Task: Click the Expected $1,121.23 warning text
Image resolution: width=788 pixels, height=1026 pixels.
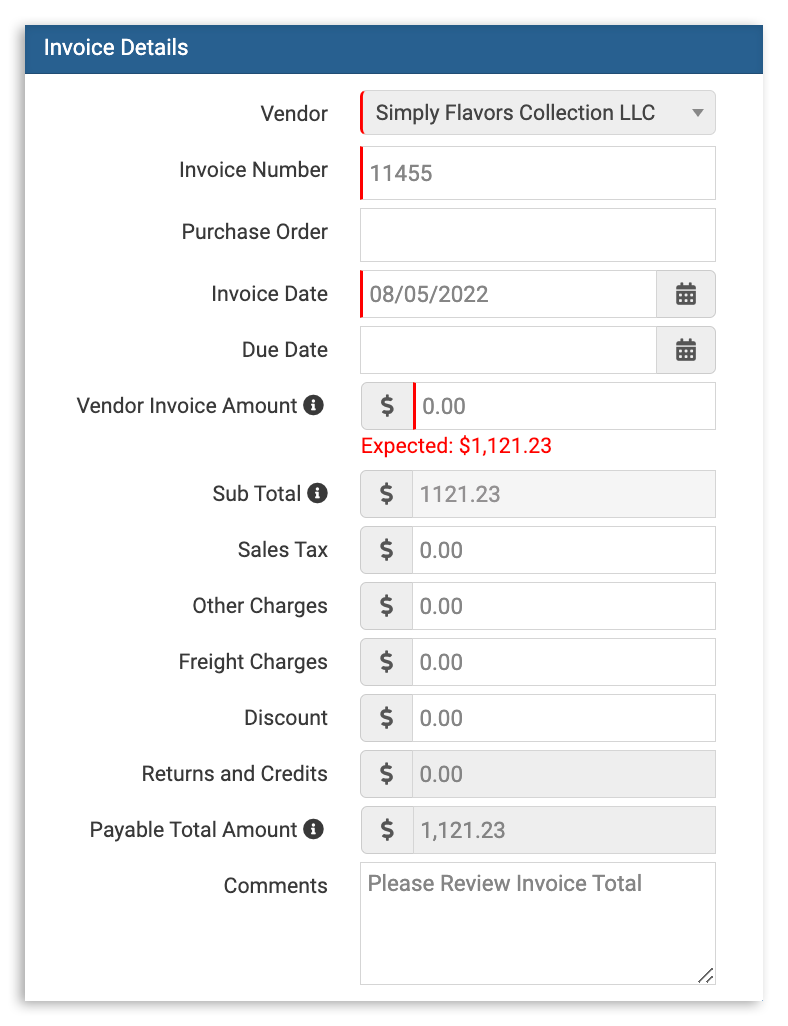Action: [x=455, y=446]
